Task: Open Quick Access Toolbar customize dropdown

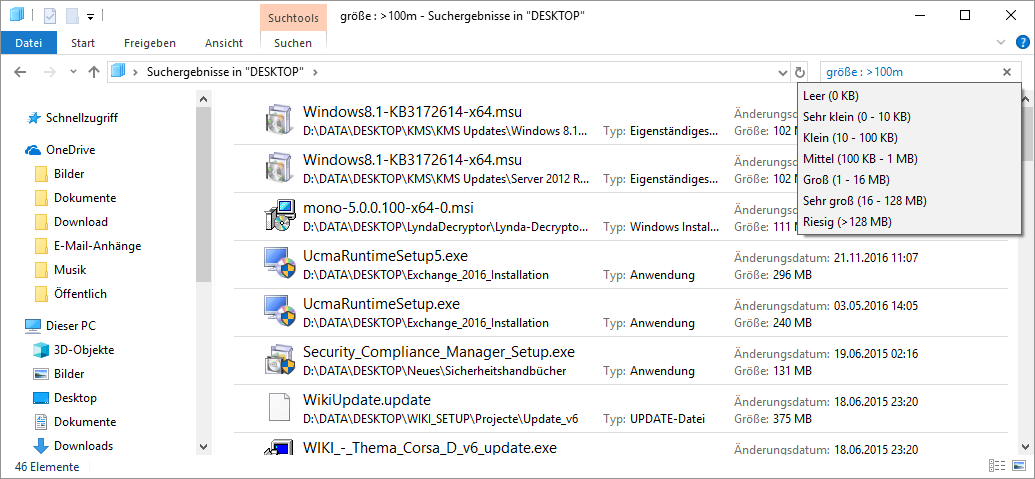Action: click(x=91, y=16)
